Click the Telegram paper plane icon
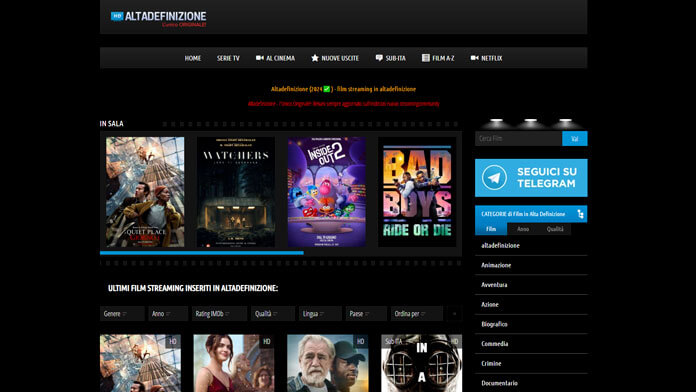Screen dimensions: 696x392 494,178
